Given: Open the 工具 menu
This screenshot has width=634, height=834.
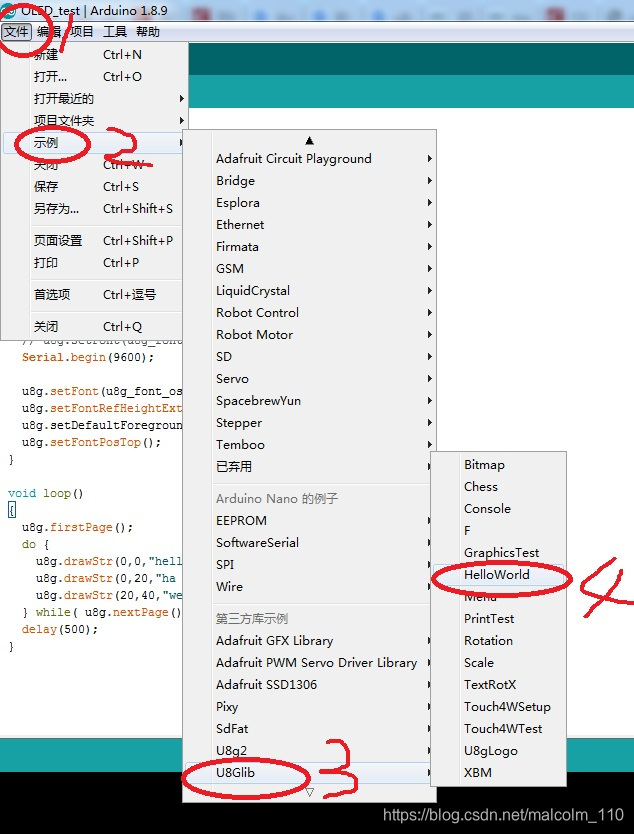Looking at the screenshot, I should pos(114,31).
